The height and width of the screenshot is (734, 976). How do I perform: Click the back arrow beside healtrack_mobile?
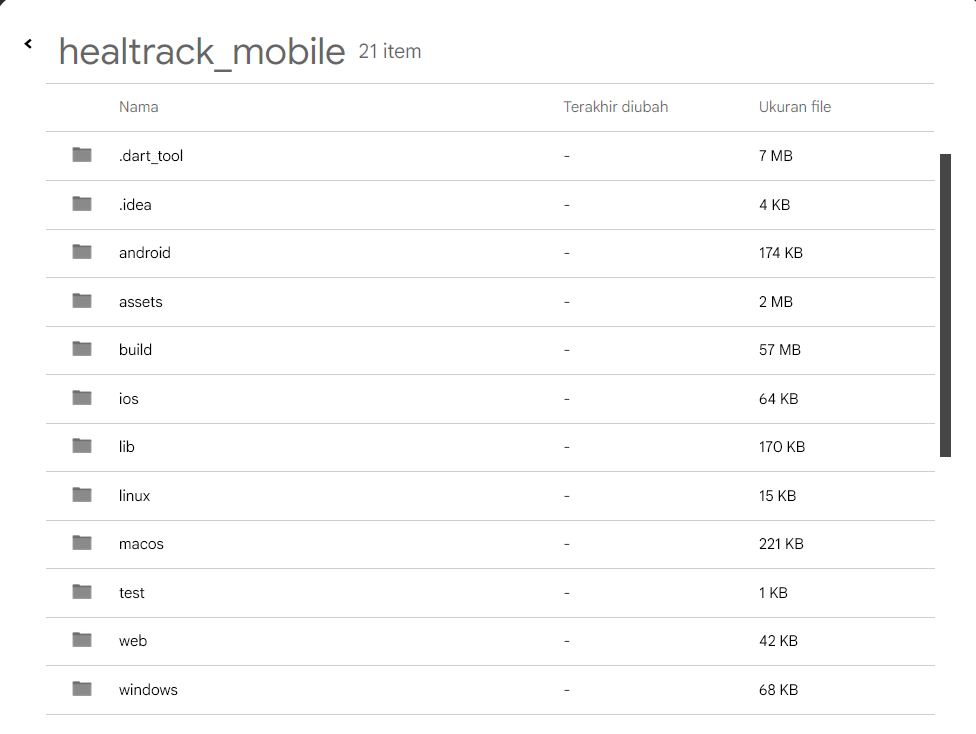[28, 44]
